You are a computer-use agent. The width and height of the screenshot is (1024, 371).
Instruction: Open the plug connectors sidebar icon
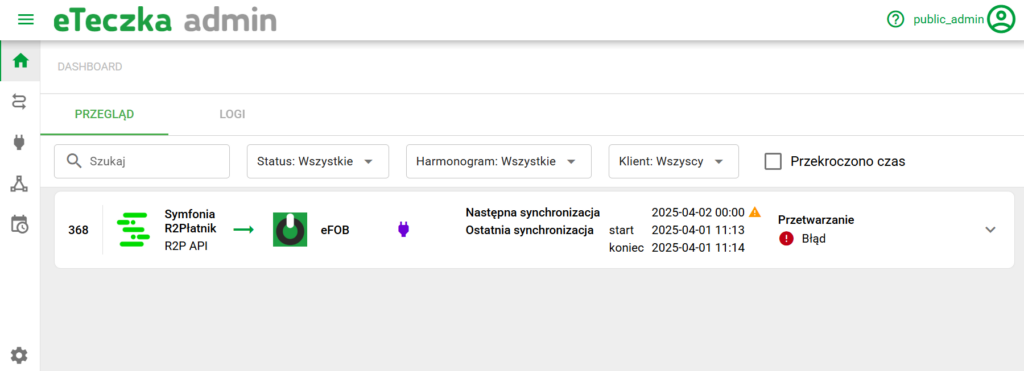20,142
